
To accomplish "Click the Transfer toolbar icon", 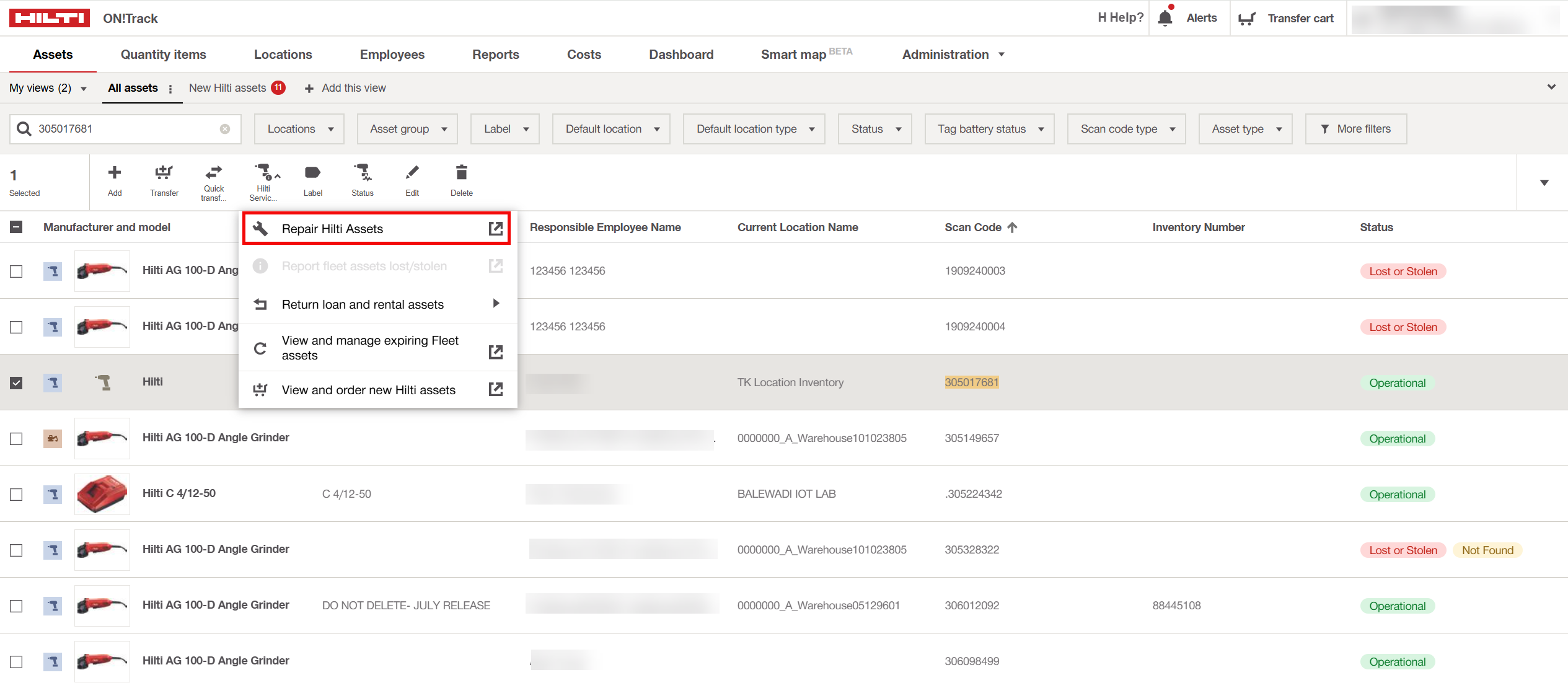I will 164,173.
